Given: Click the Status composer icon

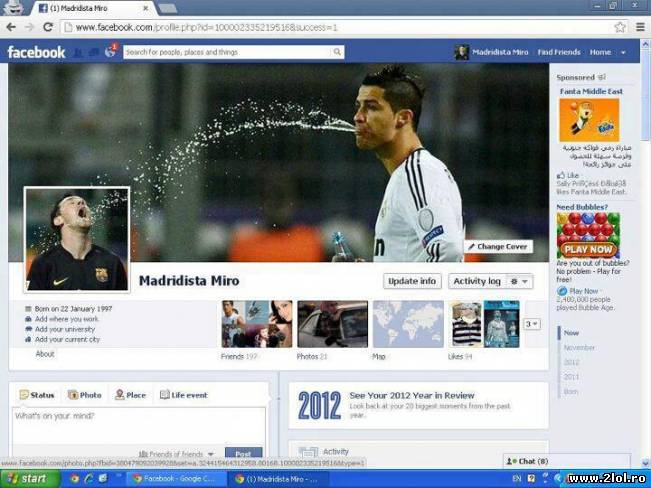Looking at the screenshot, I should pos(24,395).
